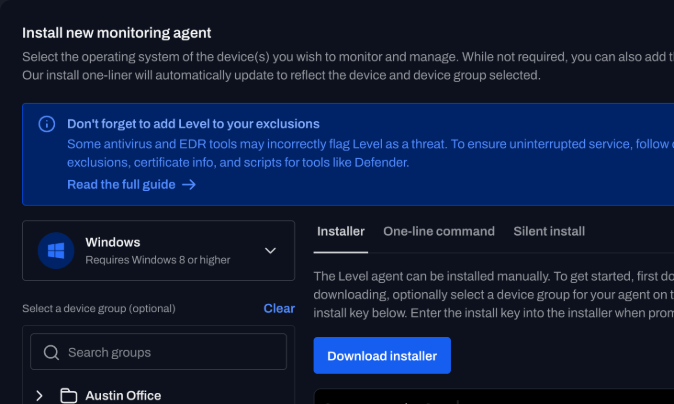Open the Silent install tab
This screenshot has width=674, height=404.
[549, 231]
